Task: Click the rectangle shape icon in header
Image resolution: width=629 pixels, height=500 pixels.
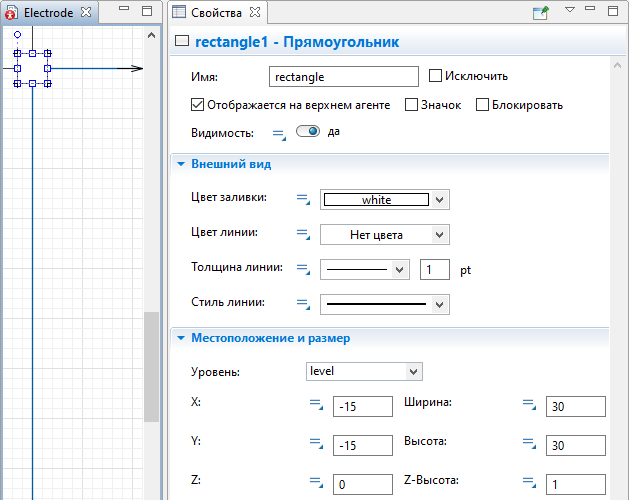Action: pyautogui.click(x=182, y=41)
